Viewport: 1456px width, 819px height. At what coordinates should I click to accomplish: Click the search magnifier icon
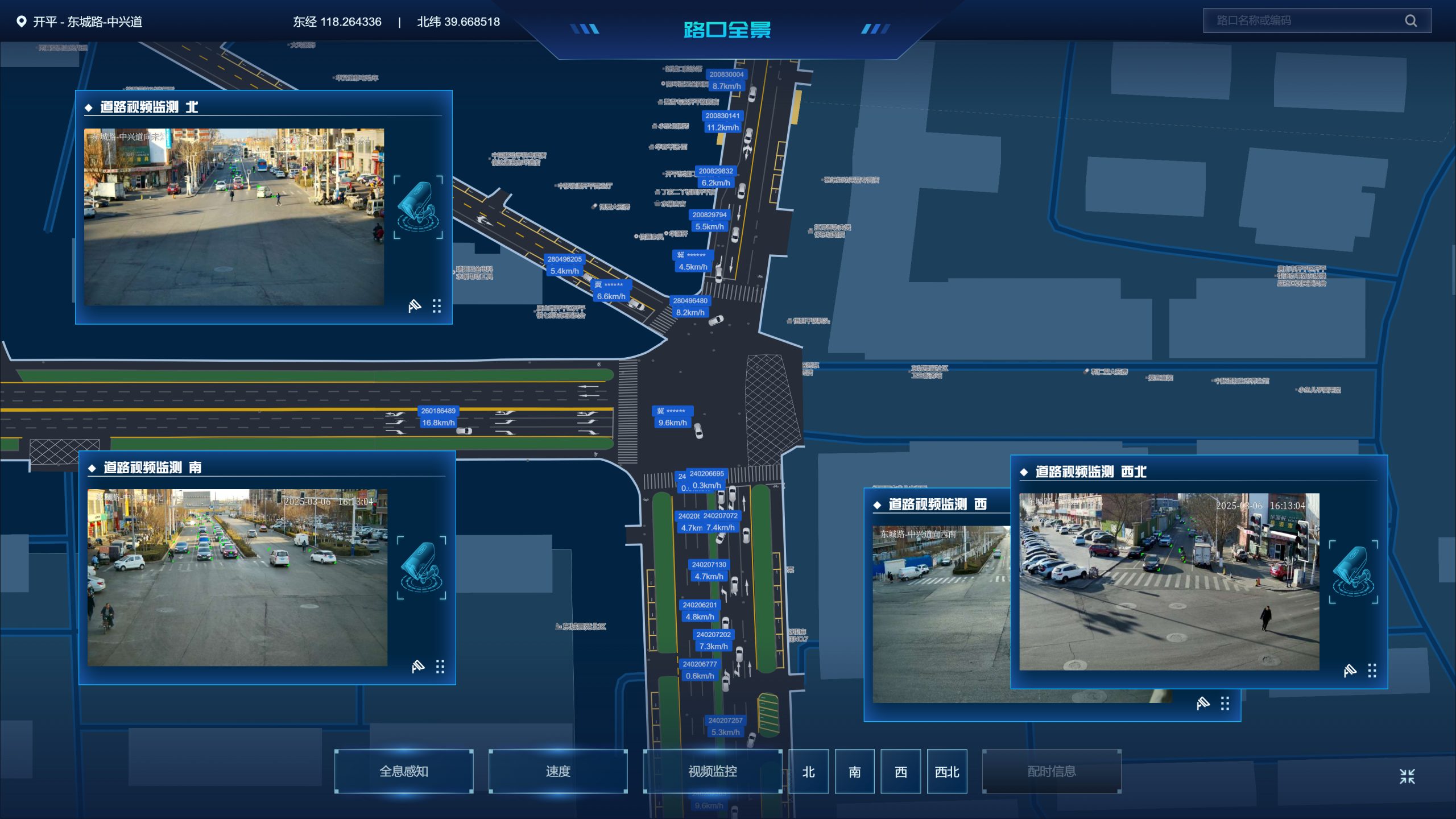click(x=1410, y=20)
